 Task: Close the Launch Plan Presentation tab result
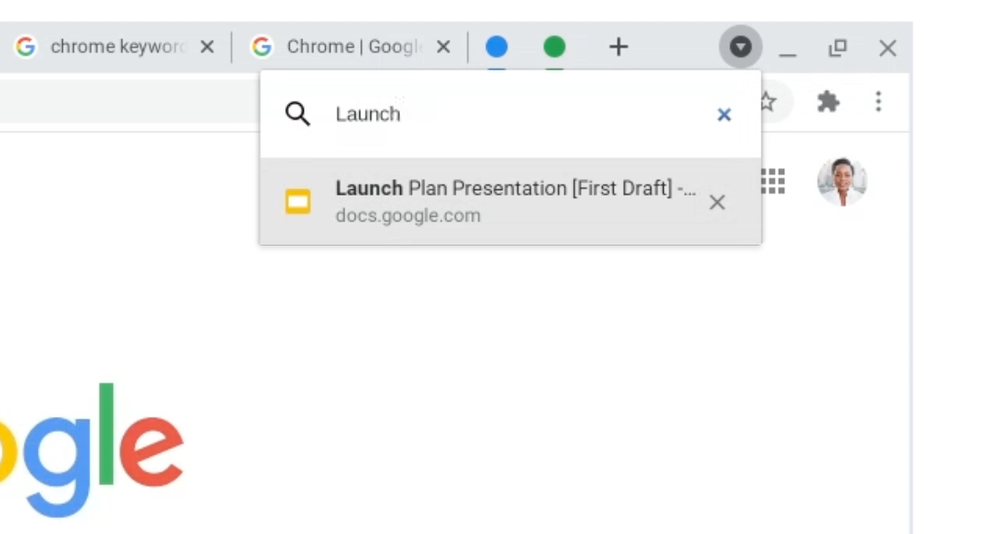click(717, 202)
